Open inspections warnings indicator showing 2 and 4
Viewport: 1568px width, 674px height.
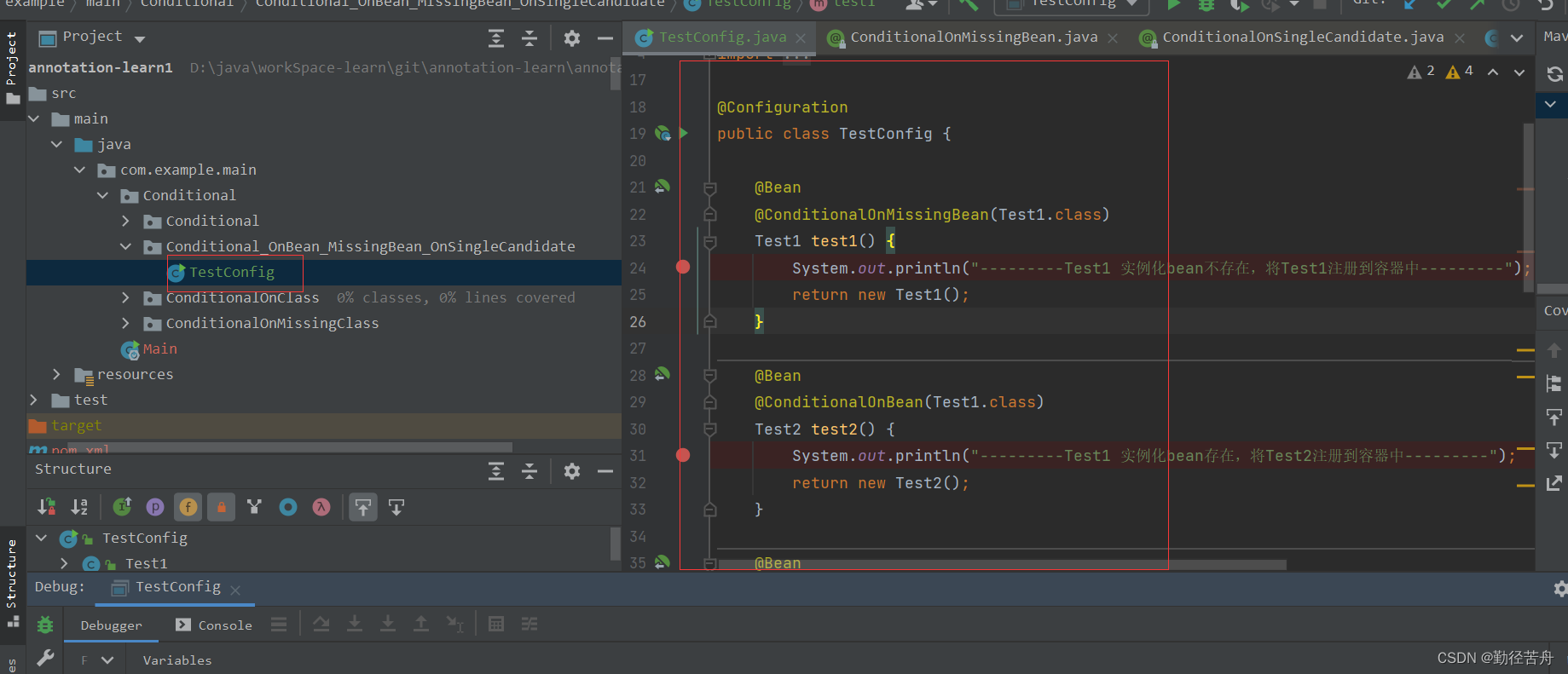point(1440,72)
